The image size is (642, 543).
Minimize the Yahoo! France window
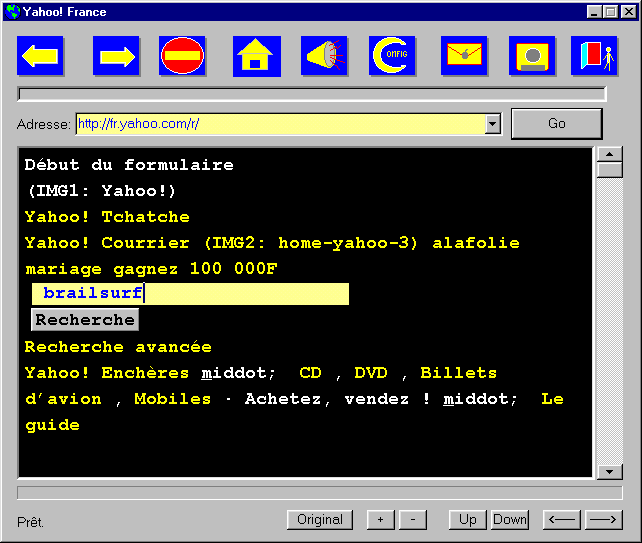(x=594, y=12)
